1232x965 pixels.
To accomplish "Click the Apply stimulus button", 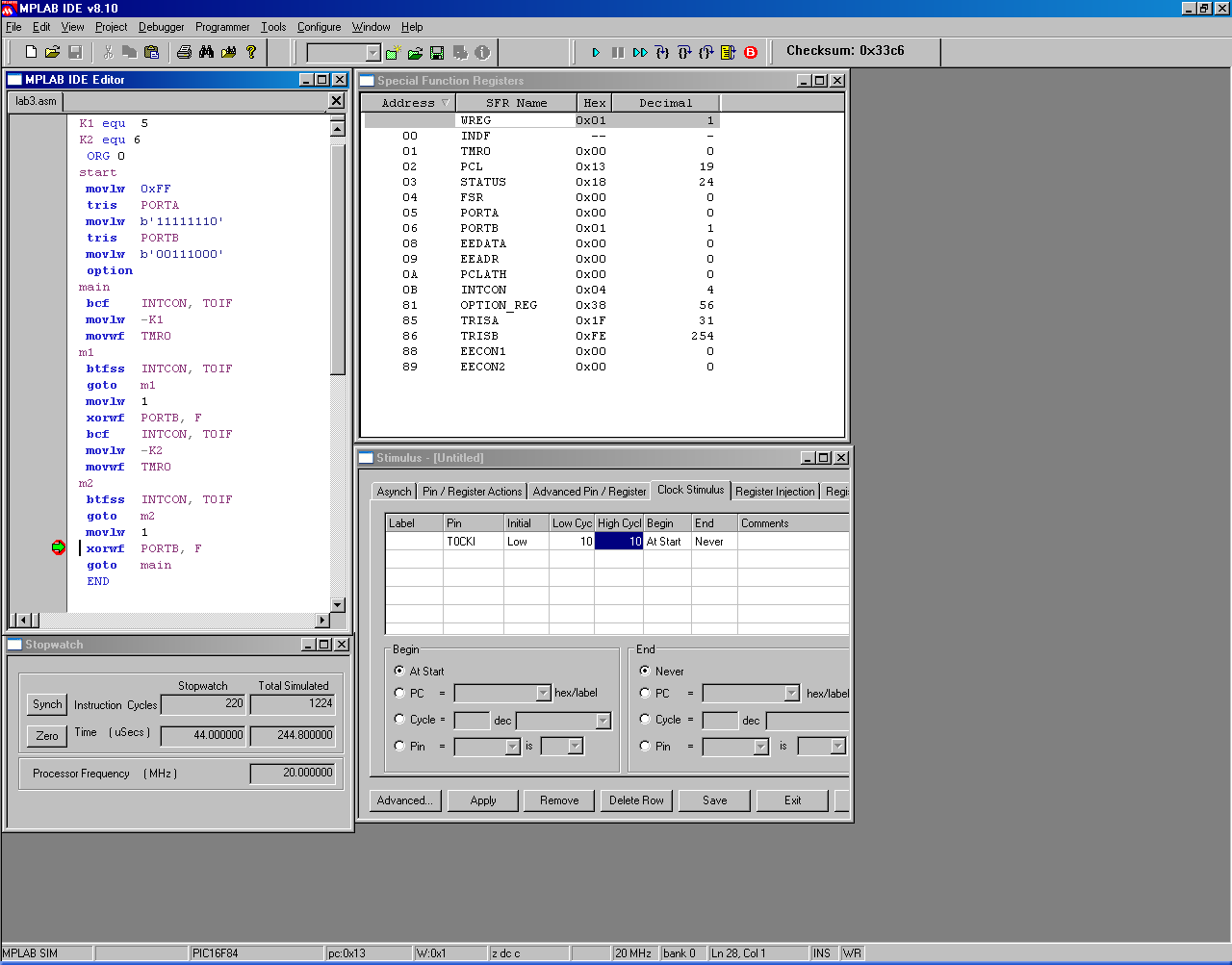I will [483, 800].
